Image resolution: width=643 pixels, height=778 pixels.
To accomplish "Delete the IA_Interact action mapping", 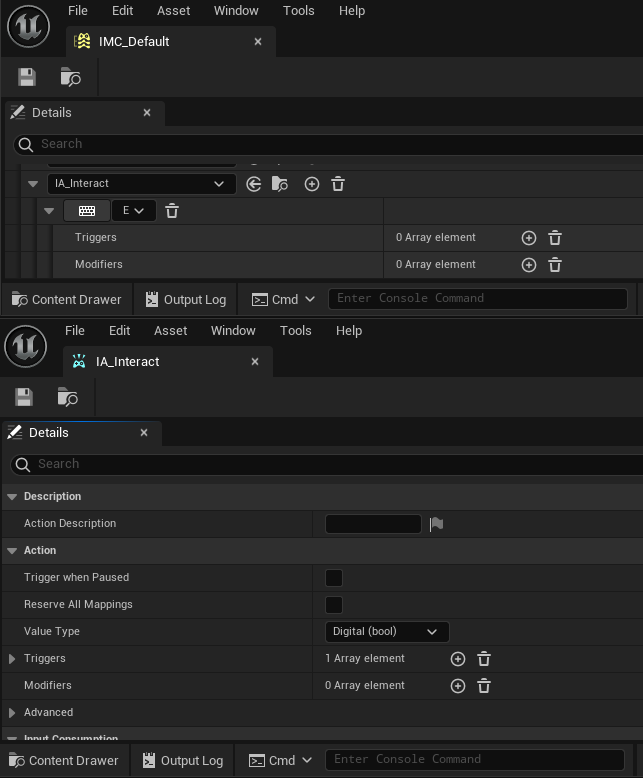I will point(338,184).
